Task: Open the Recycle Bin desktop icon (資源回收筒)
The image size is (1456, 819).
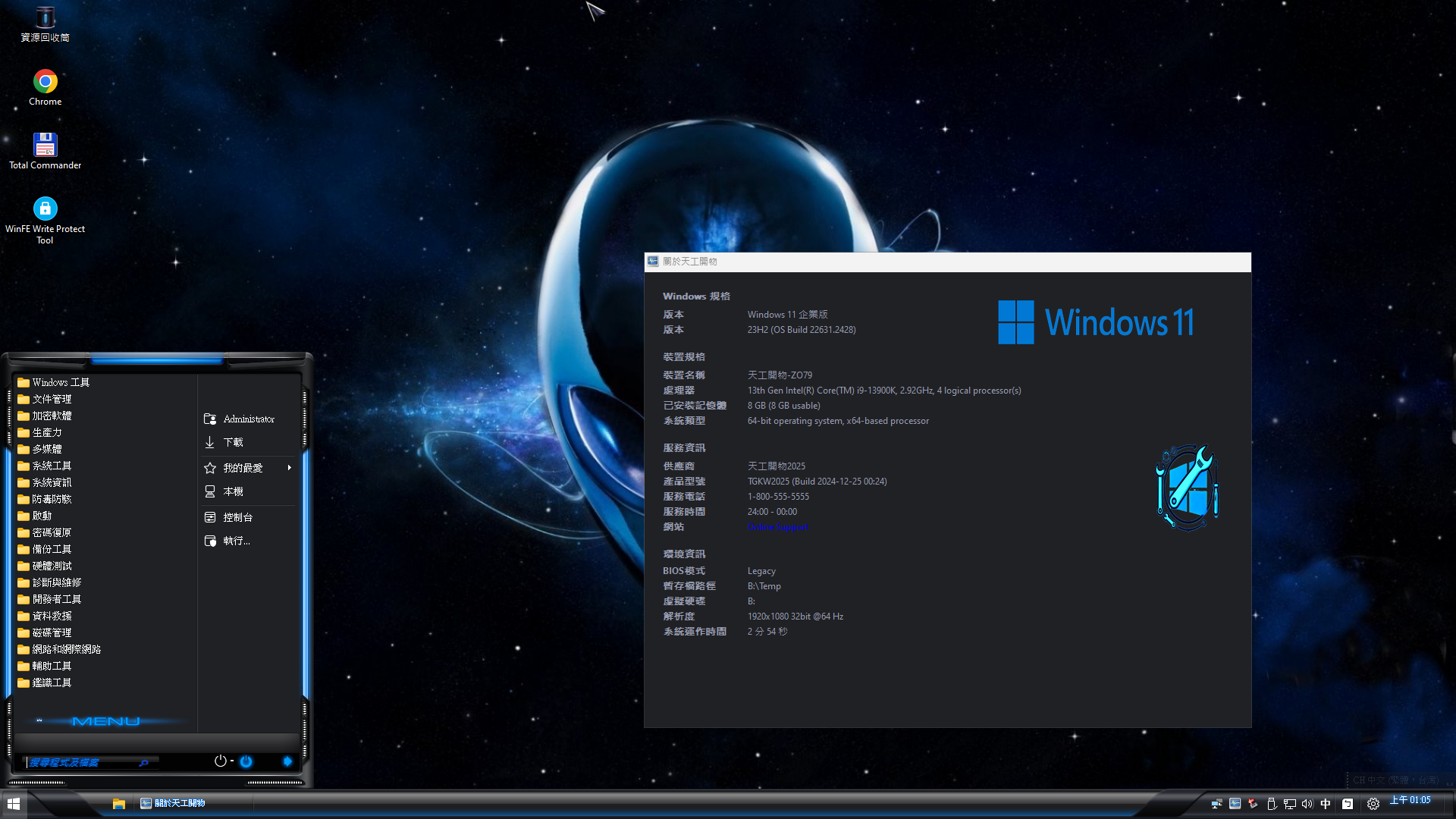Action: point(45,18)
